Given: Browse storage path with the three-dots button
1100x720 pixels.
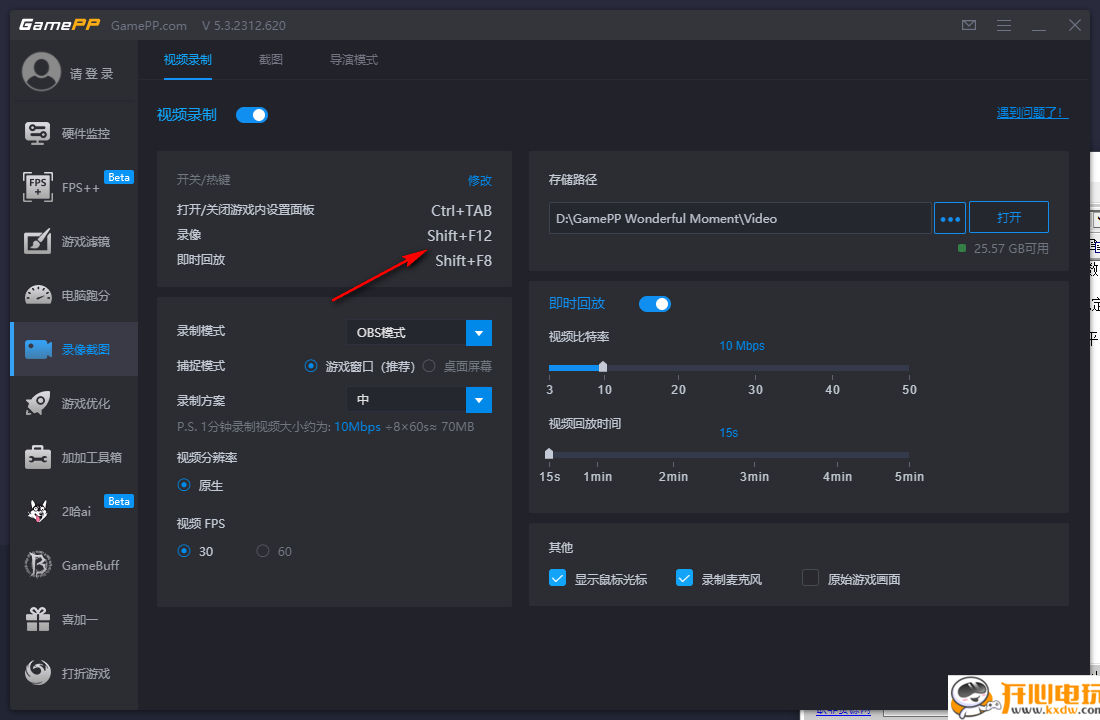Looking at the screenshot, I should click(950, 218).
